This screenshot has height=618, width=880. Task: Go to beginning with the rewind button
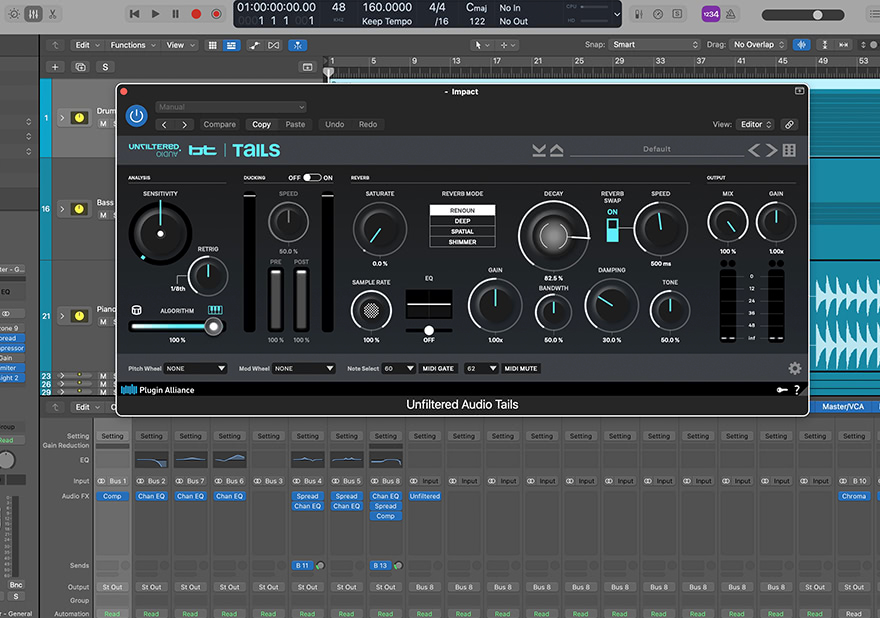[135, 14]
